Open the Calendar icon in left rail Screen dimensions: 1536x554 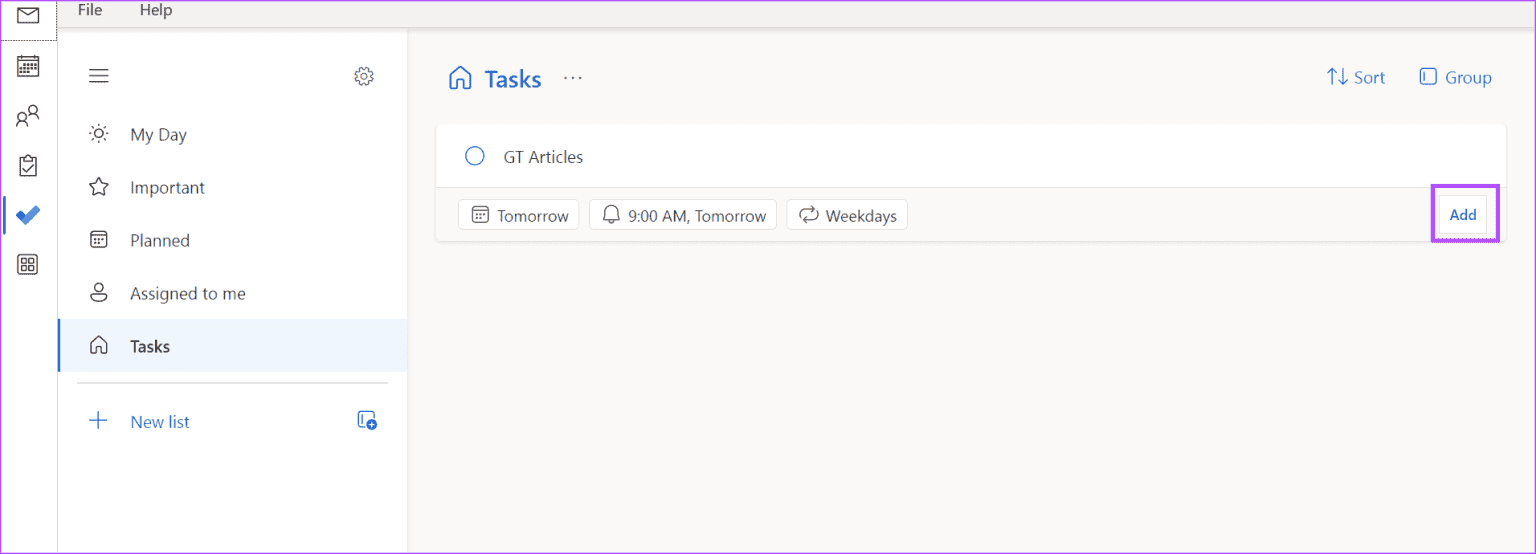[28, 67]
